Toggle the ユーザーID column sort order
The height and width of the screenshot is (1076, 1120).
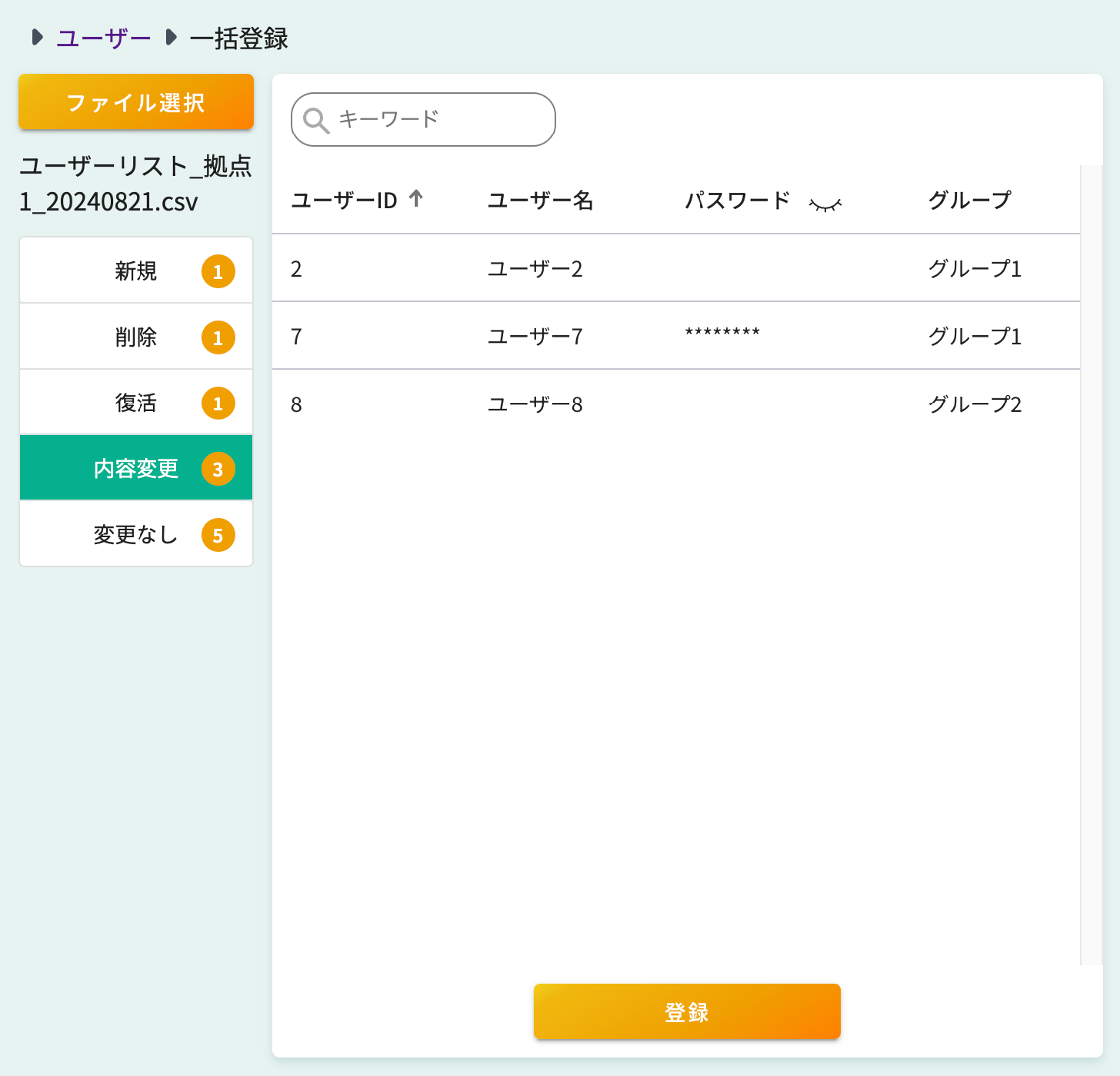(415, 198)
